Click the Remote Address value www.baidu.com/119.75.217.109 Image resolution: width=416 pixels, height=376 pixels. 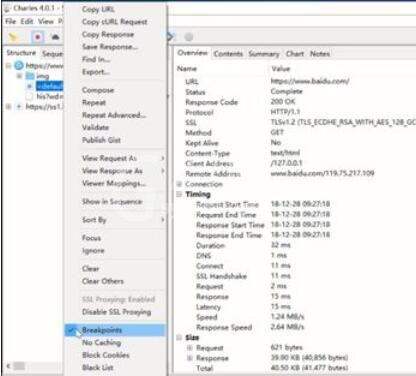322,173
